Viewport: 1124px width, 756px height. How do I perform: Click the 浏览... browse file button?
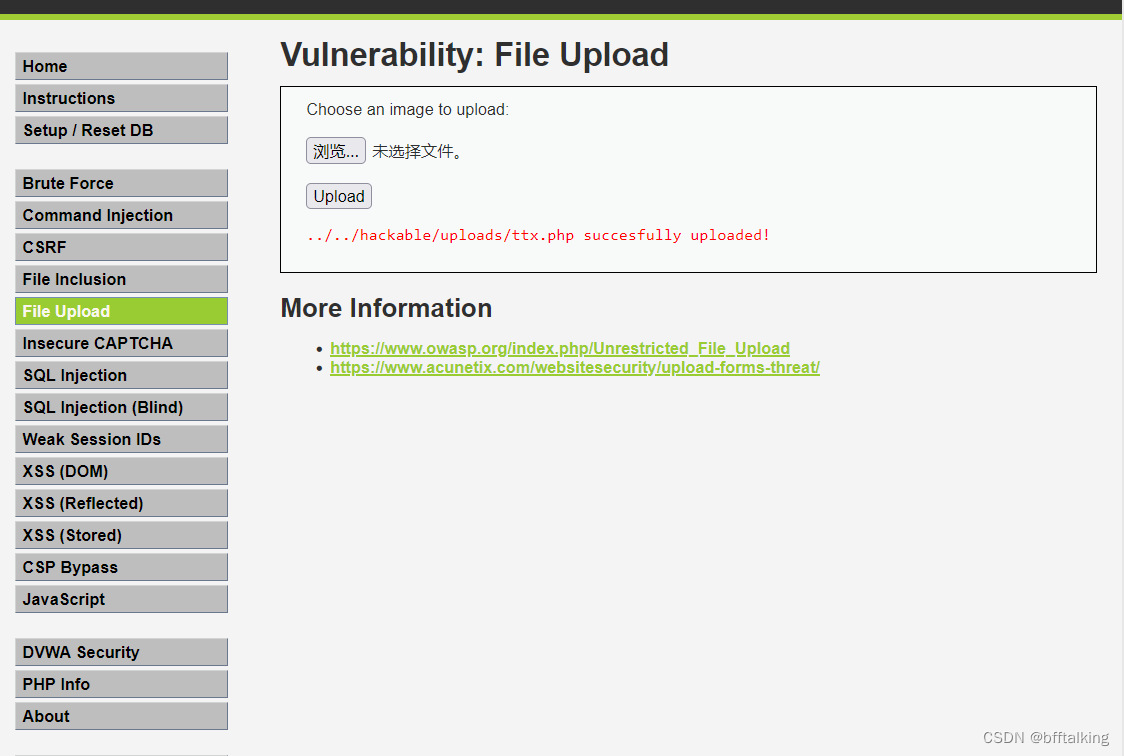coord(335,151)
